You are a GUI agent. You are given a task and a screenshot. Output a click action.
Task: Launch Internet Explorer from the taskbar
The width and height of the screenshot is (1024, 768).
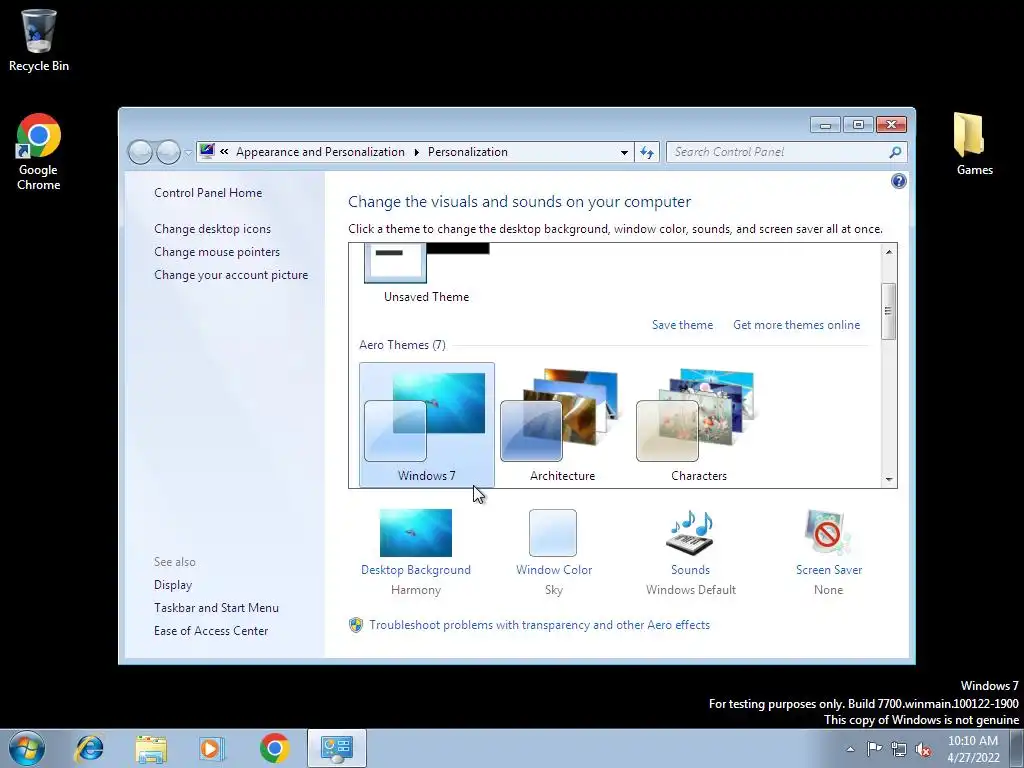click(89, 748)
